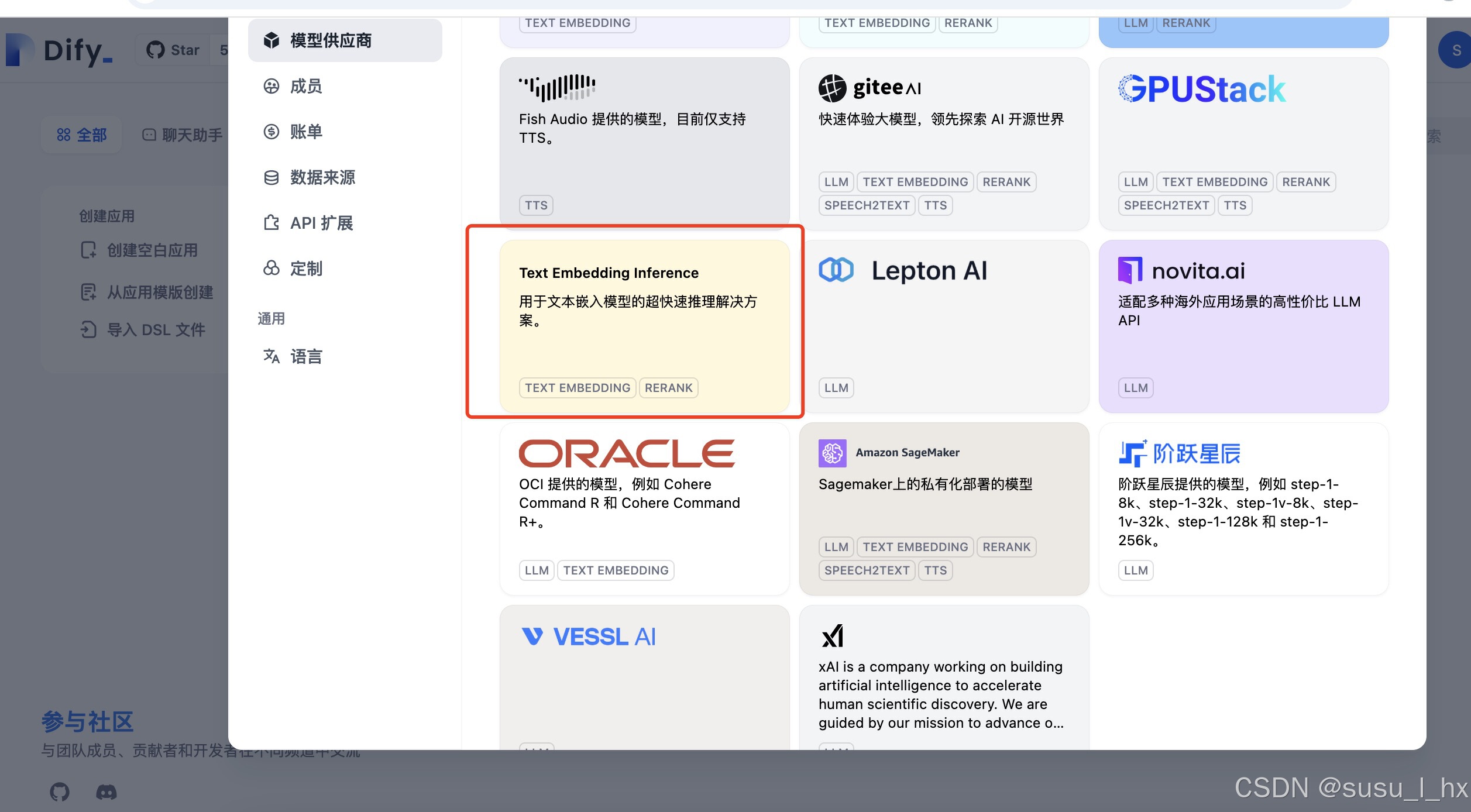Click the GitHub Star button

pos(173,50)
